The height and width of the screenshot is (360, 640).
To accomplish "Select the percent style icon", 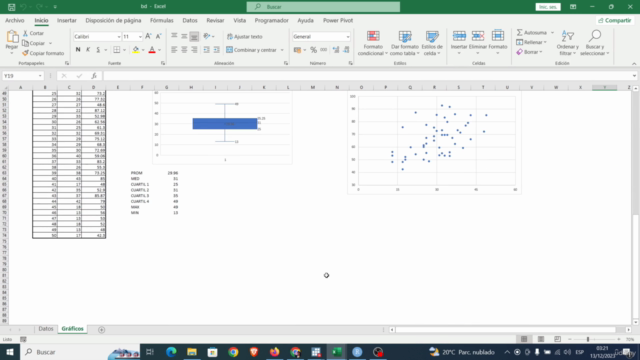I will tap(313, 50).
